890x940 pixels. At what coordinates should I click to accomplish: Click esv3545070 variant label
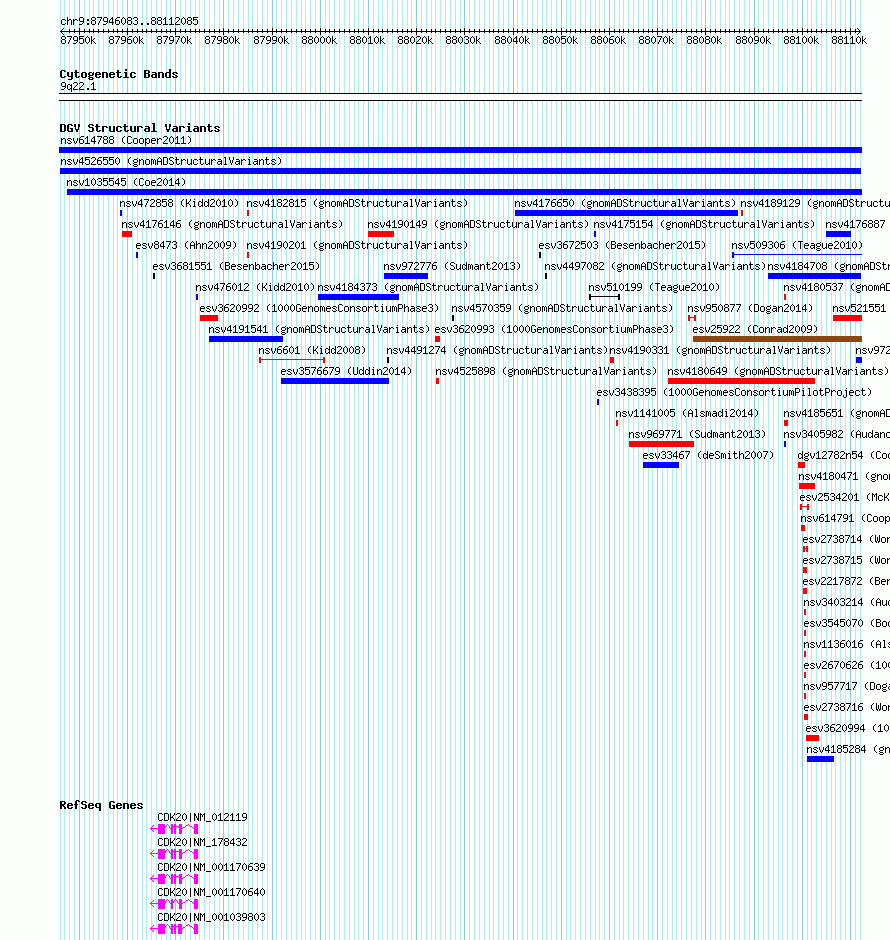846,623
